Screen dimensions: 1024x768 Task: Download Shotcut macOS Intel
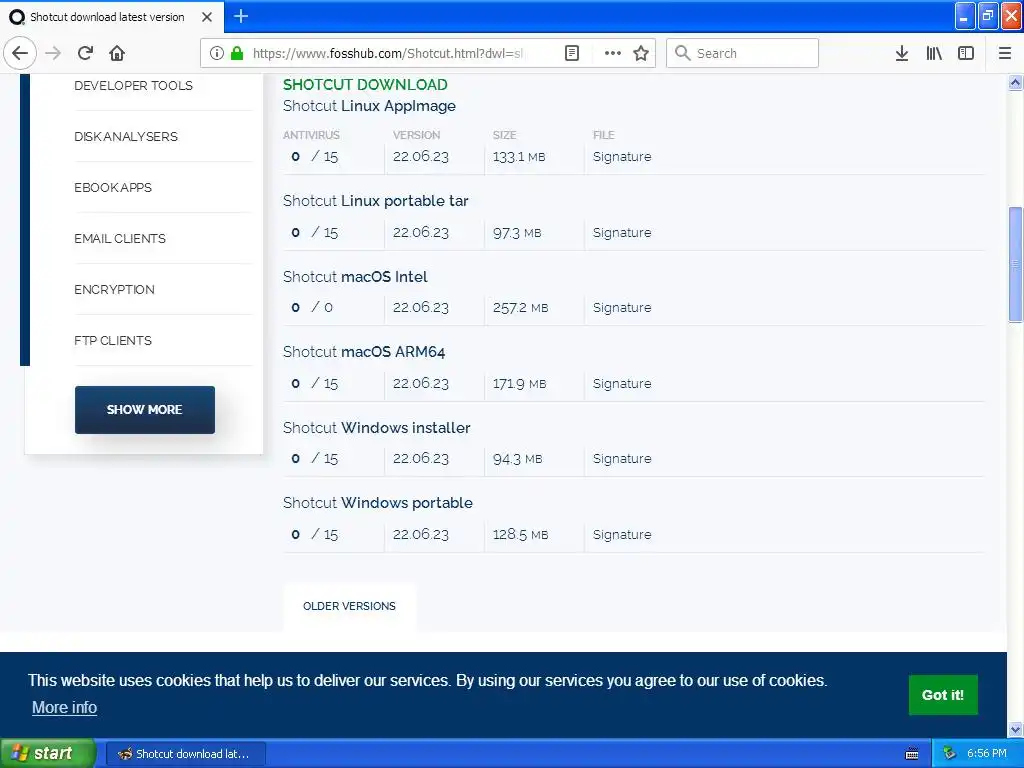click(355, 276)
